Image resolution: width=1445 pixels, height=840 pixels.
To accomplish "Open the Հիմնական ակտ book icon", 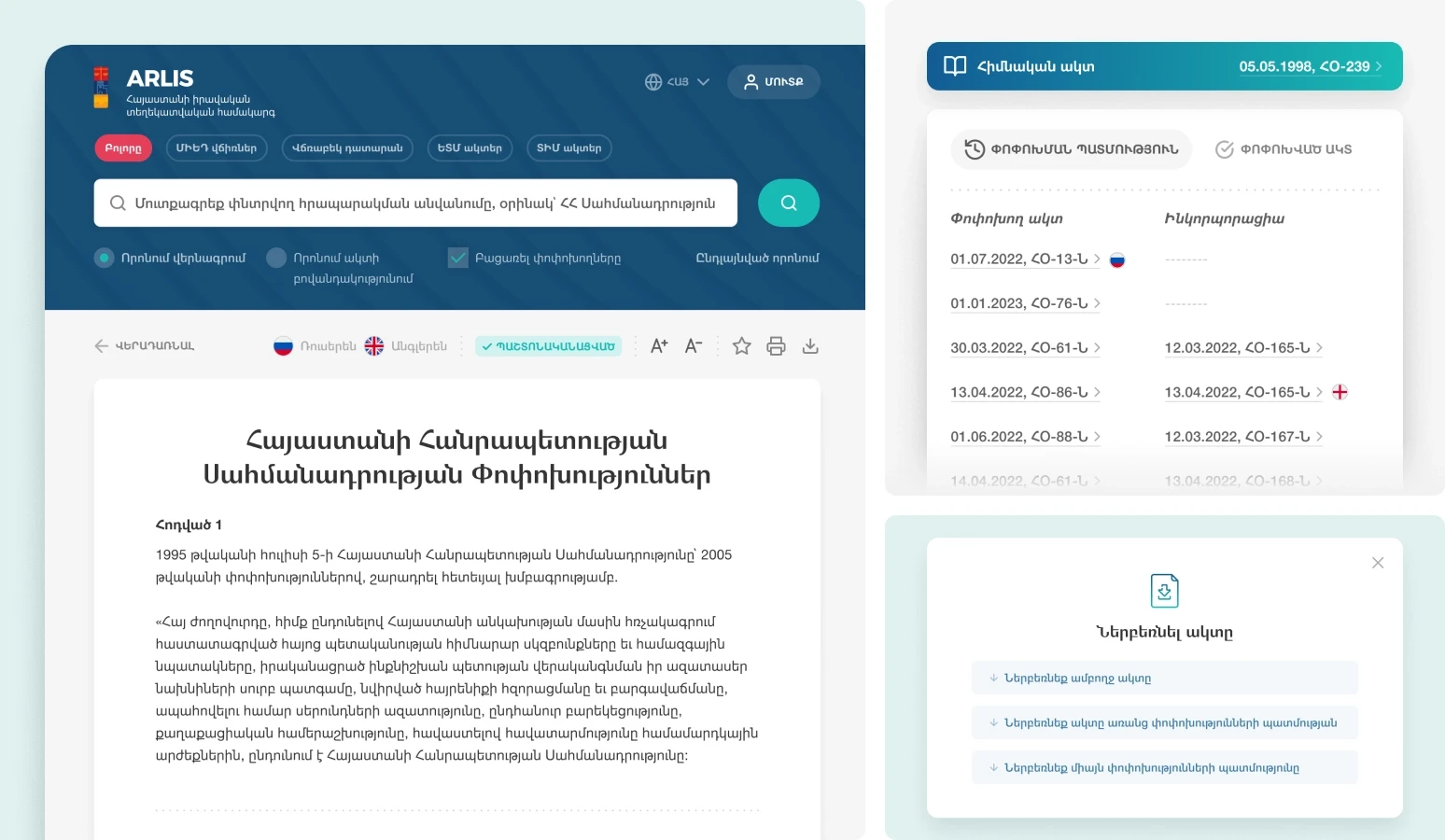I will [x=955, y=66].
